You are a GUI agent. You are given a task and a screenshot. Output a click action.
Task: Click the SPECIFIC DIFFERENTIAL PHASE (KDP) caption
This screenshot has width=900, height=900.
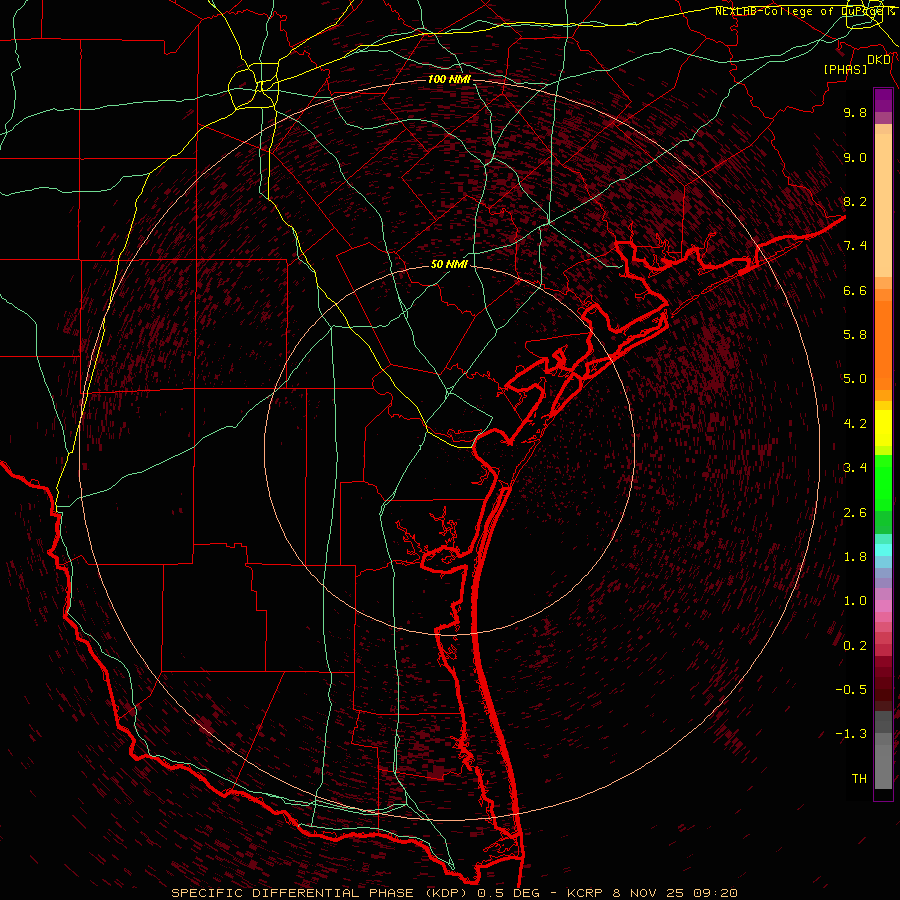click(317, 893)
